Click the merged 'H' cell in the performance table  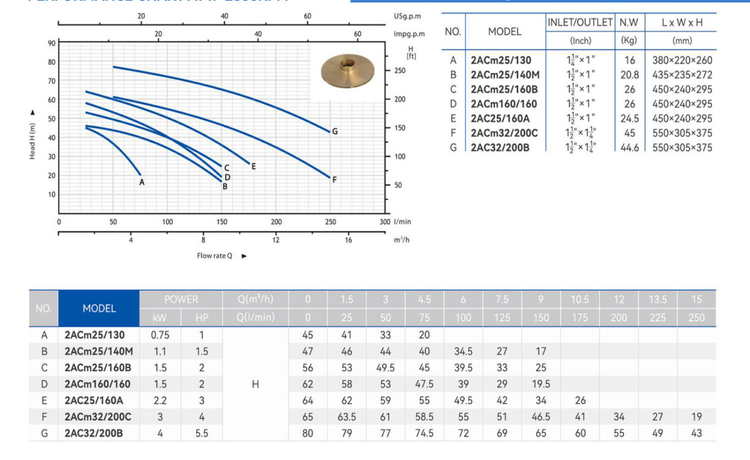click(x=255, y=384)
